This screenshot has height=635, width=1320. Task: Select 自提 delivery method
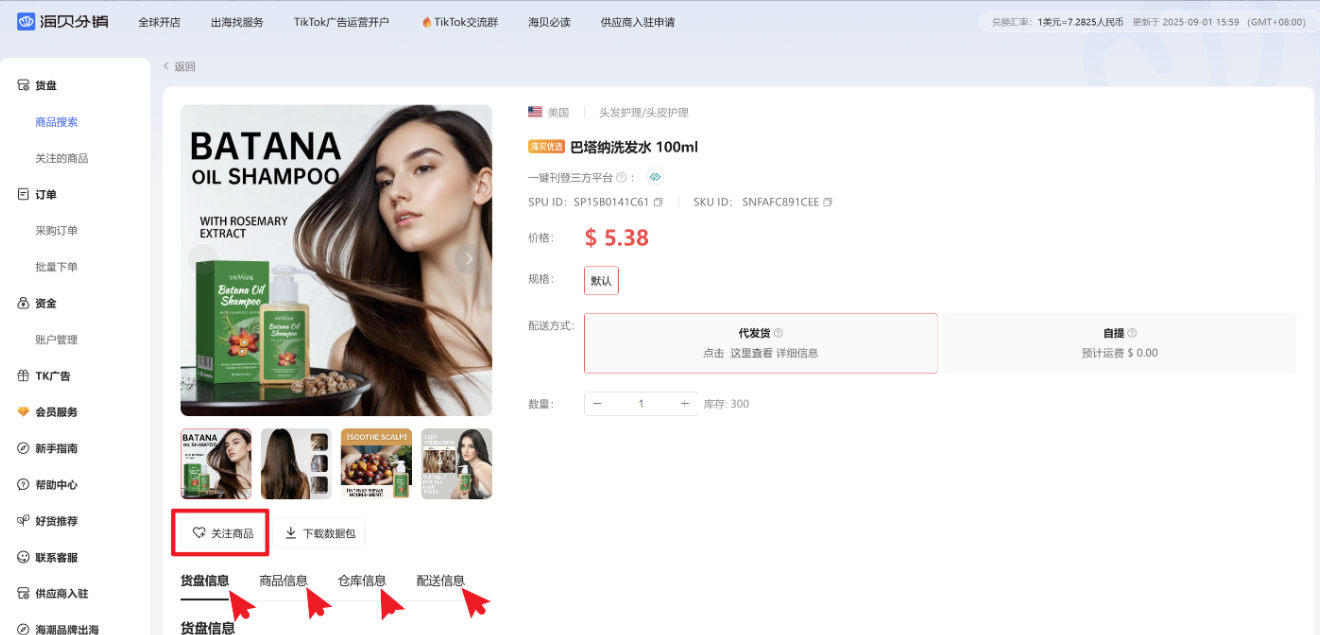1118,343
